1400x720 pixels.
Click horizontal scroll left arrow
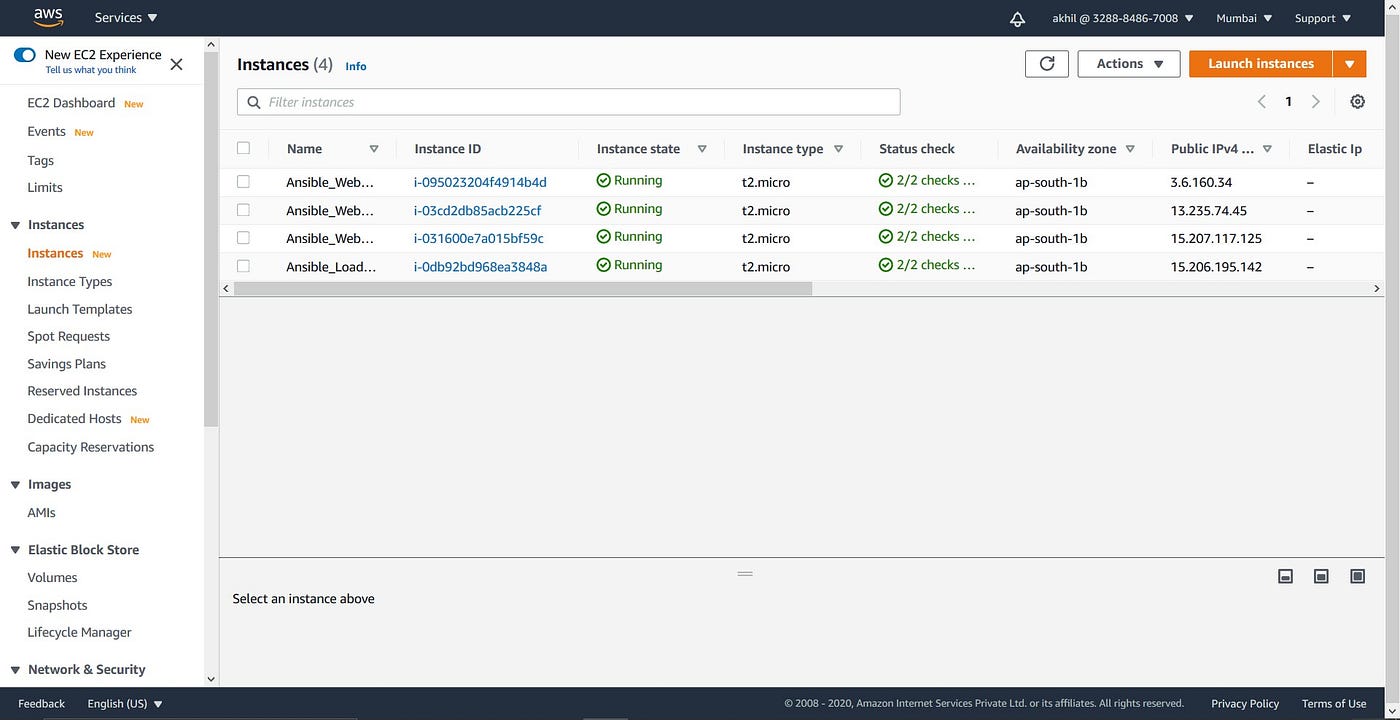[226, 288]
